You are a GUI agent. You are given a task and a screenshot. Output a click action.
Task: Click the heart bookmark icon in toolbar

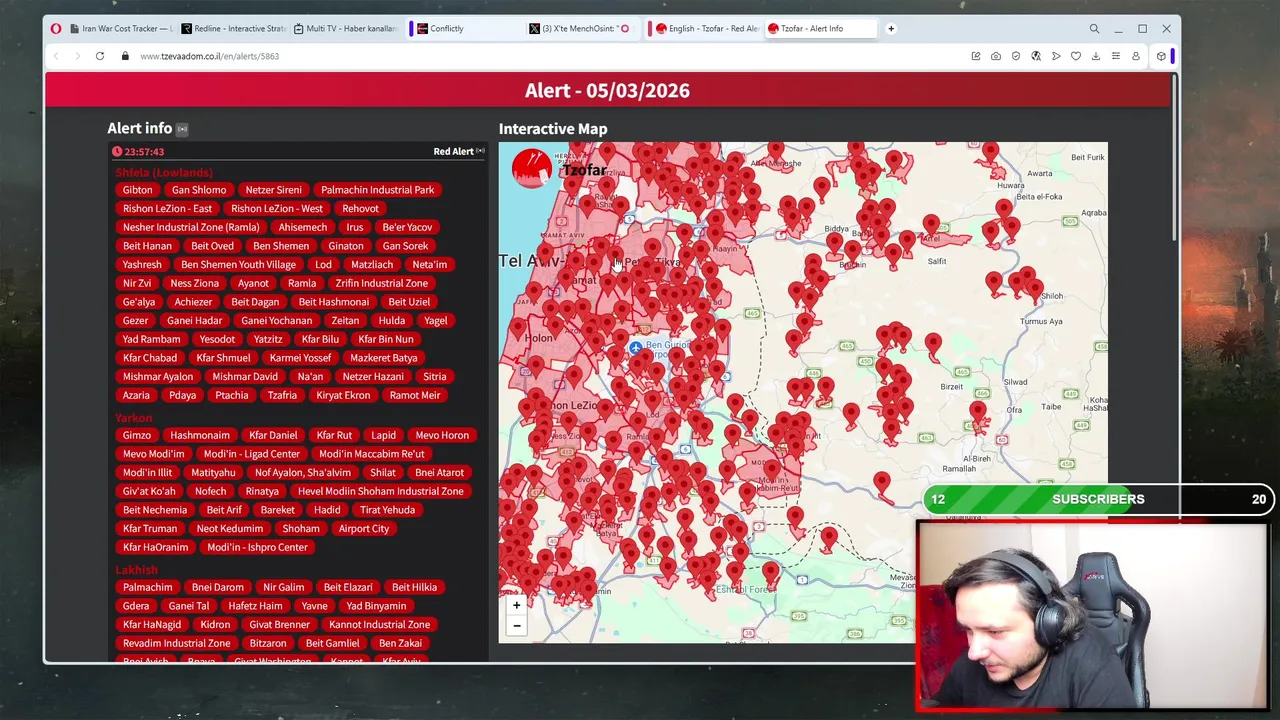point(1076,56)
